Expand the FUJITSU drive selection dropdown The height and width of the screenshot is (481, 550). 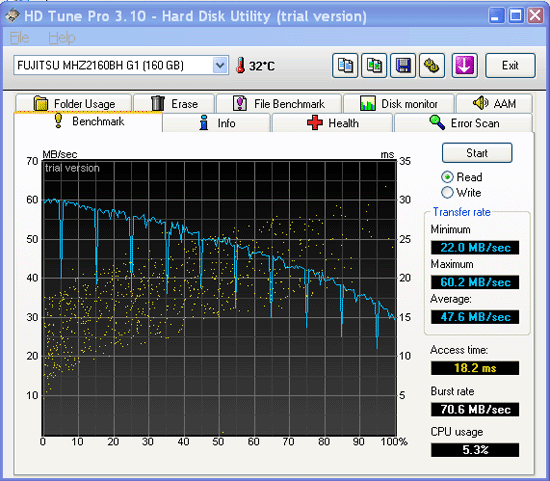(220, 65)
